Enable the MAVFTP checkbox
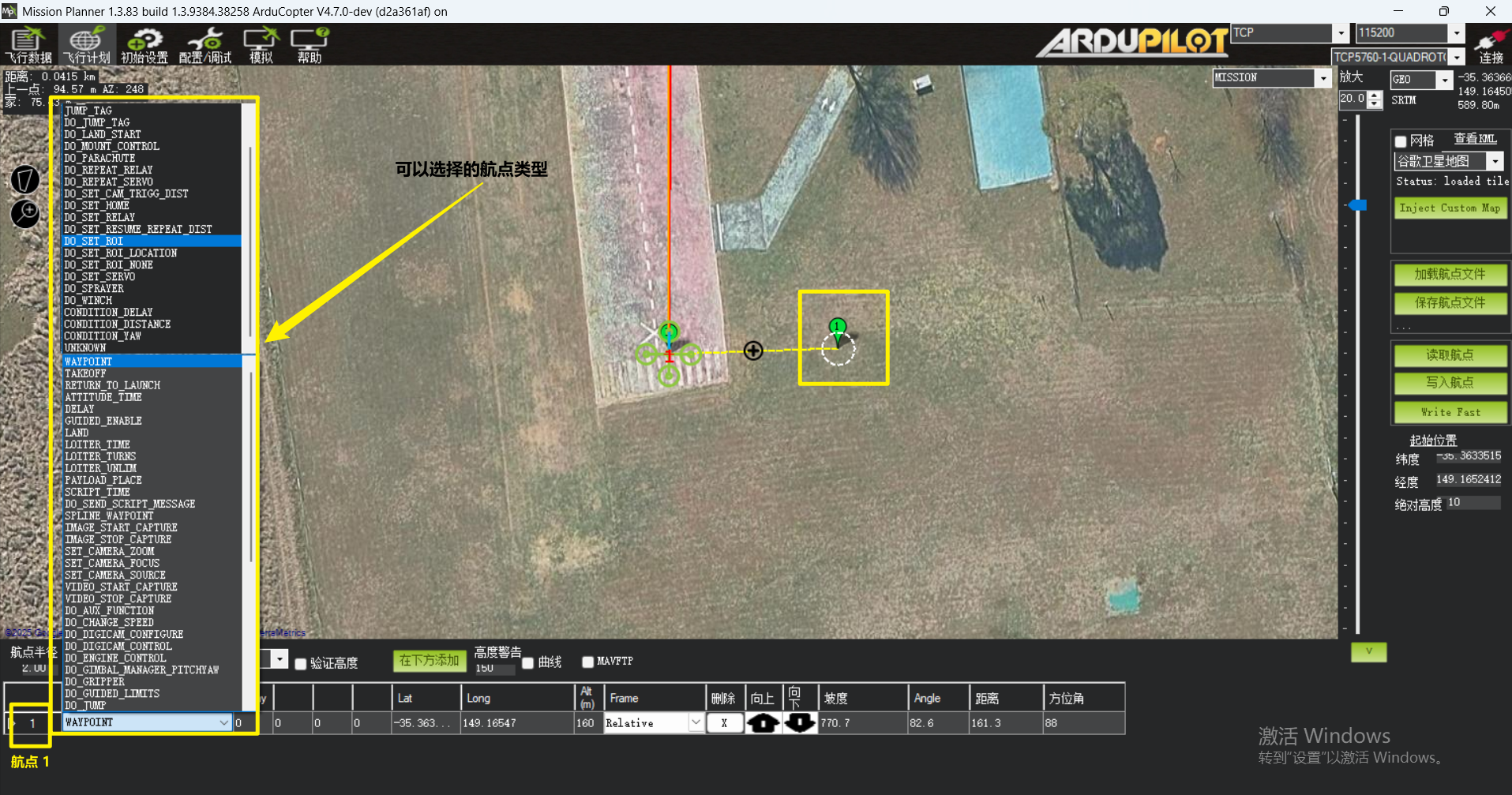The width and height of the screenshot is (1512, 795). click(587, 662)
